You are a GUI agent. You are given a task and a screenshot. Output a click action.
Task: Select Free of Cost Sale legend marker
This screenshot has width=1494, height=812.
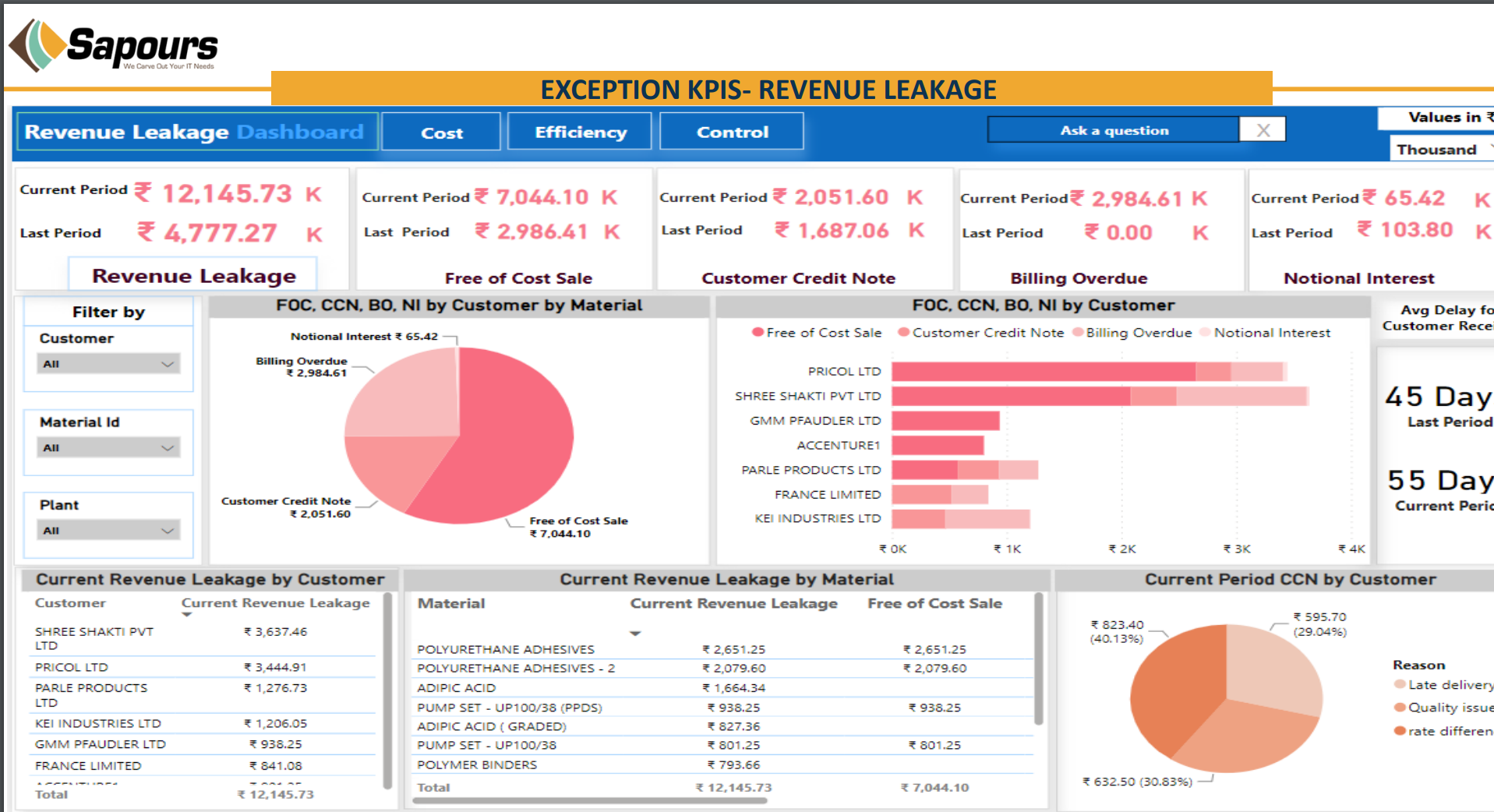point(758,332)
